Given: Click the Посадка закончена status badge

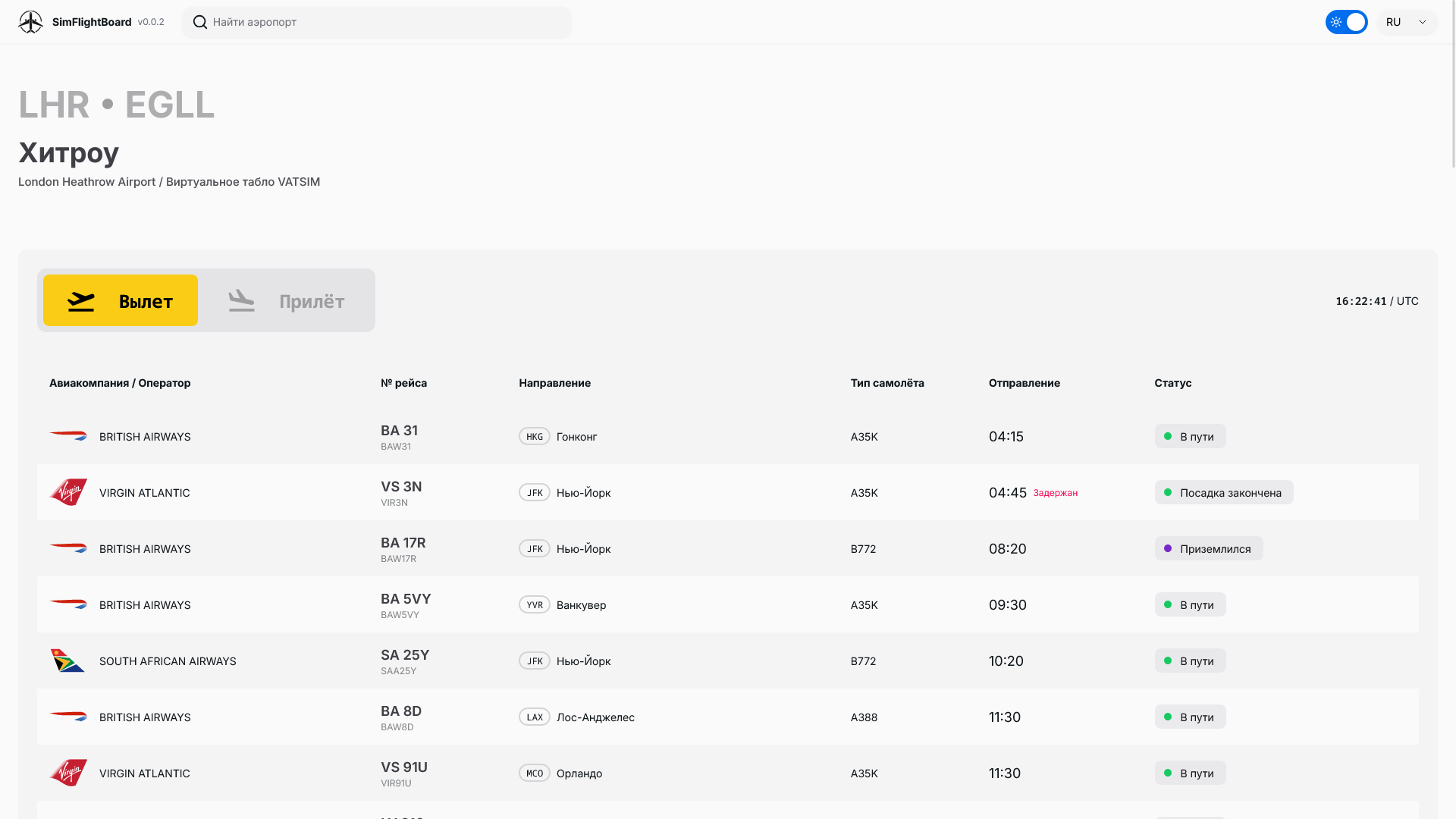Looking at the screenshot, I should coord(1223,492).
